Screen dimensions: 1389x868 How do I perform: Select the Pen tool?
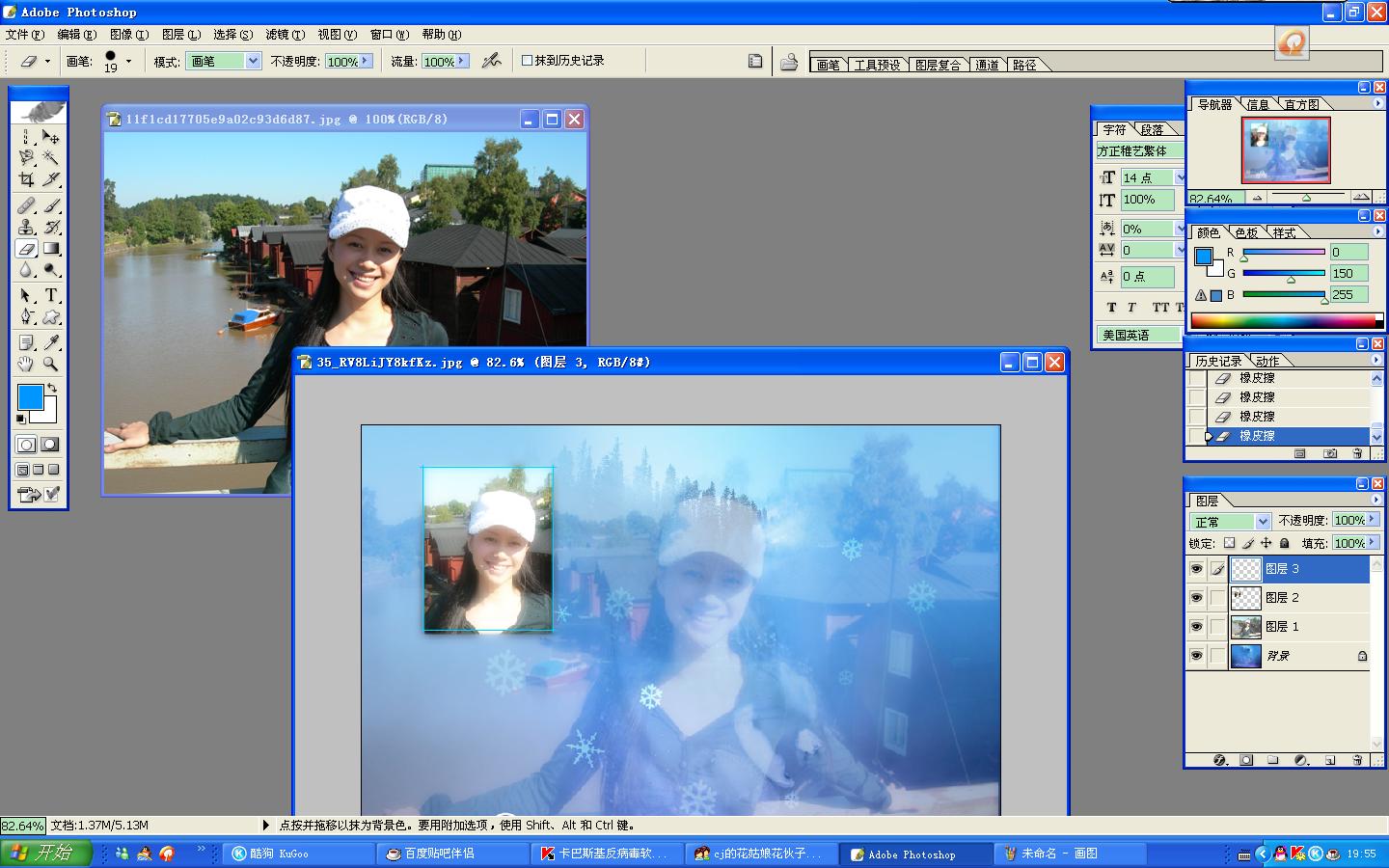point(26,316)
